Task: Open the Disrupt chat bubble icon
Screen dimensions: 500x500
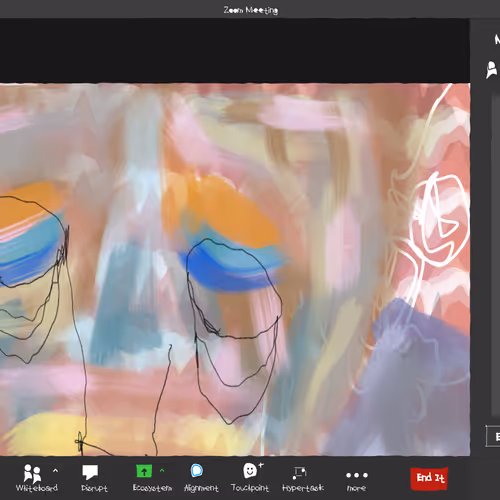Action: [x=90, y=472]
